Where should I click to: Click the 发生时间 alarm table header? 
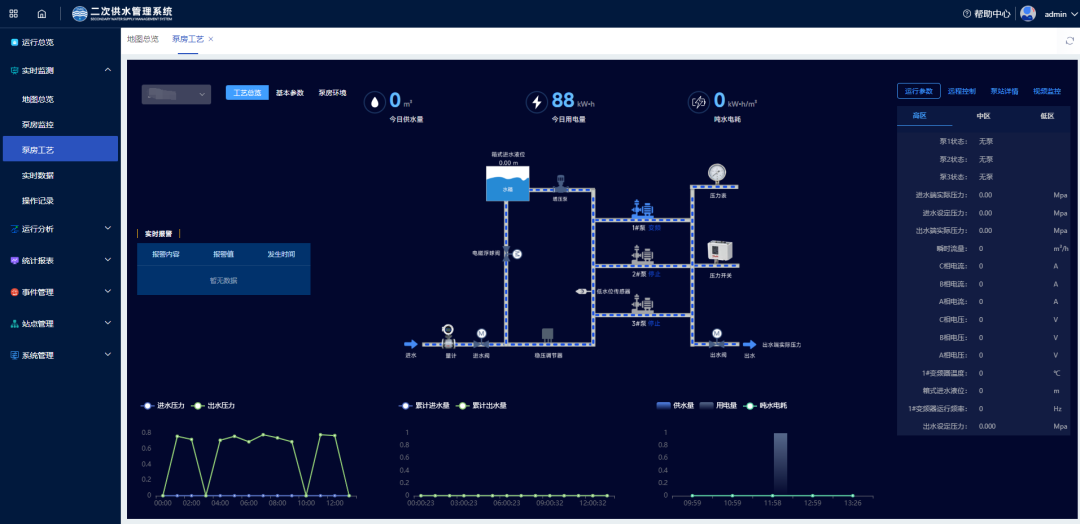(281, 254)
